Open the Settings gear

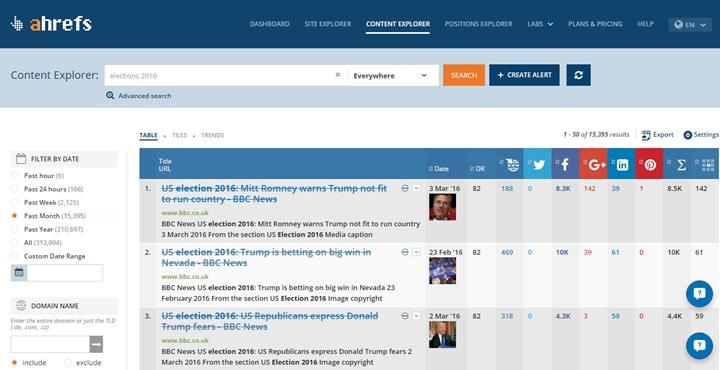click(701, 135)
